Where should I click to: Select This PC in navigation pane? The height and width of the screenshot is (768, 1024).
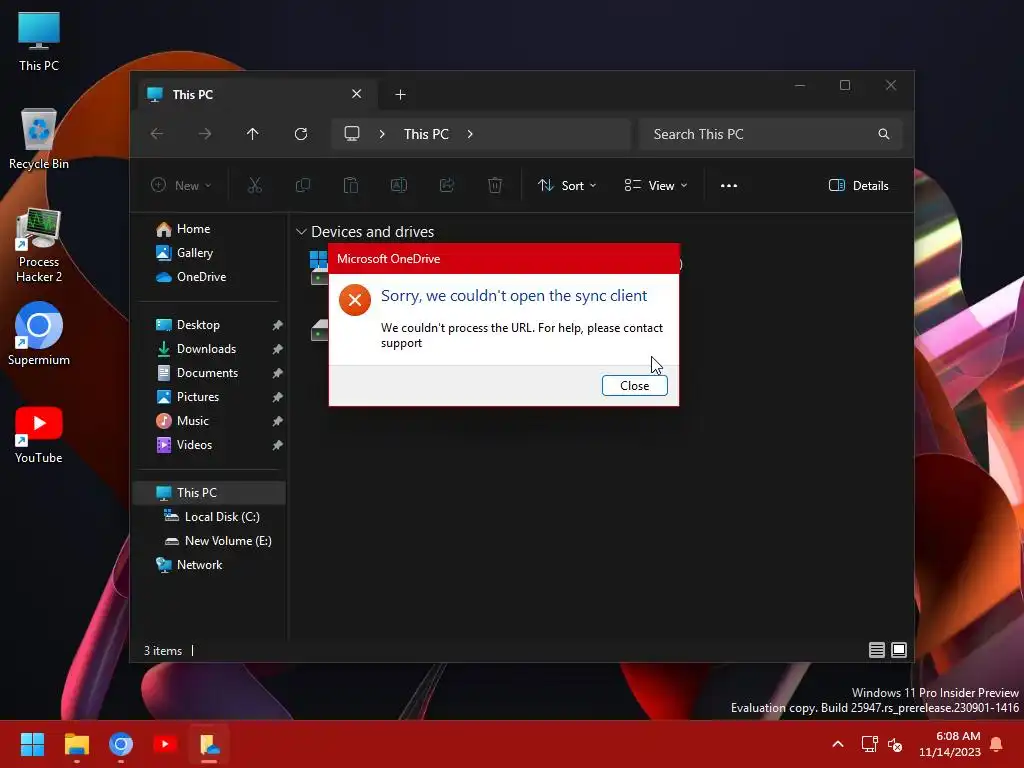[x=210, y=493]
